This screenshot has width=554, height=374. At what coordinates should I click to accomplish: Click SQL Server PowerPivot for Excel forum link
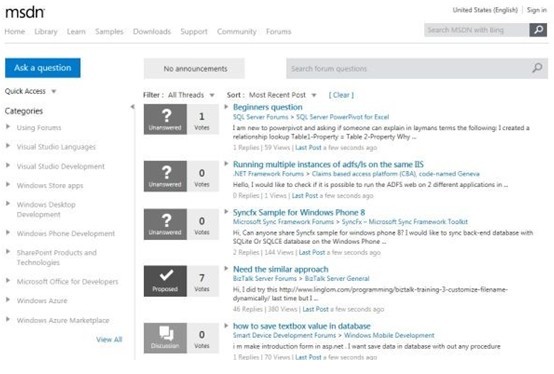pos(342,117)
